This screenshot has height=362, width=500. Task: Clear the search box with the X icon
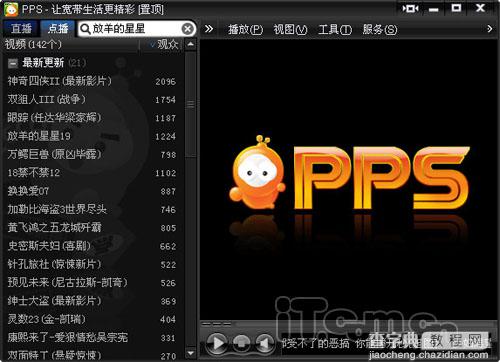[188, 29]
